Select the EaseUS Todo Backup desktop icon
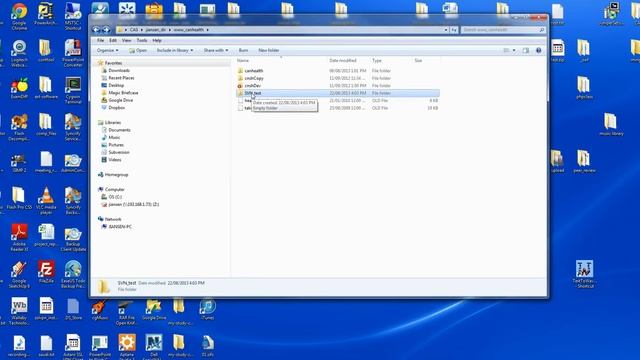Viewport: 640px width, 360px height. pos(73,274)
